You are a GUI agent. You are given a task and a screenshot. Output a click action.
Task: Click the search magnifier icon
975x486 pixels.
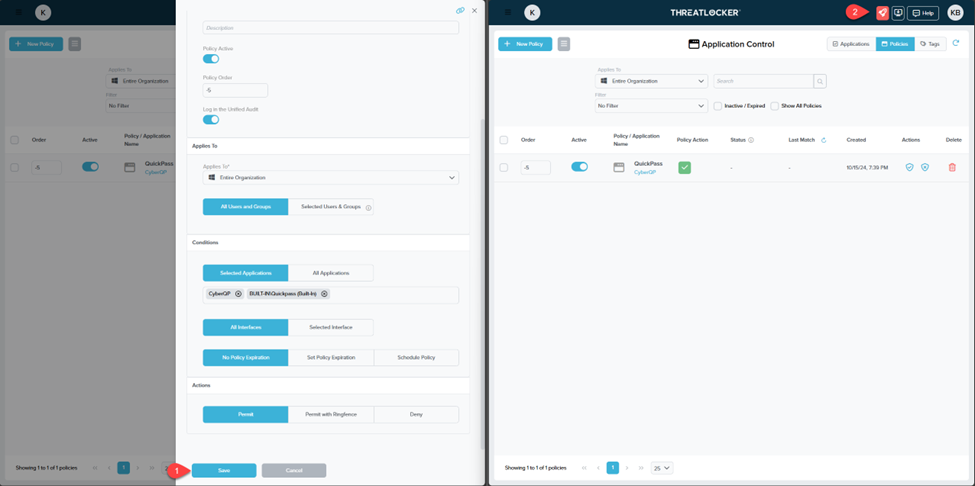(x=820, y=81)
